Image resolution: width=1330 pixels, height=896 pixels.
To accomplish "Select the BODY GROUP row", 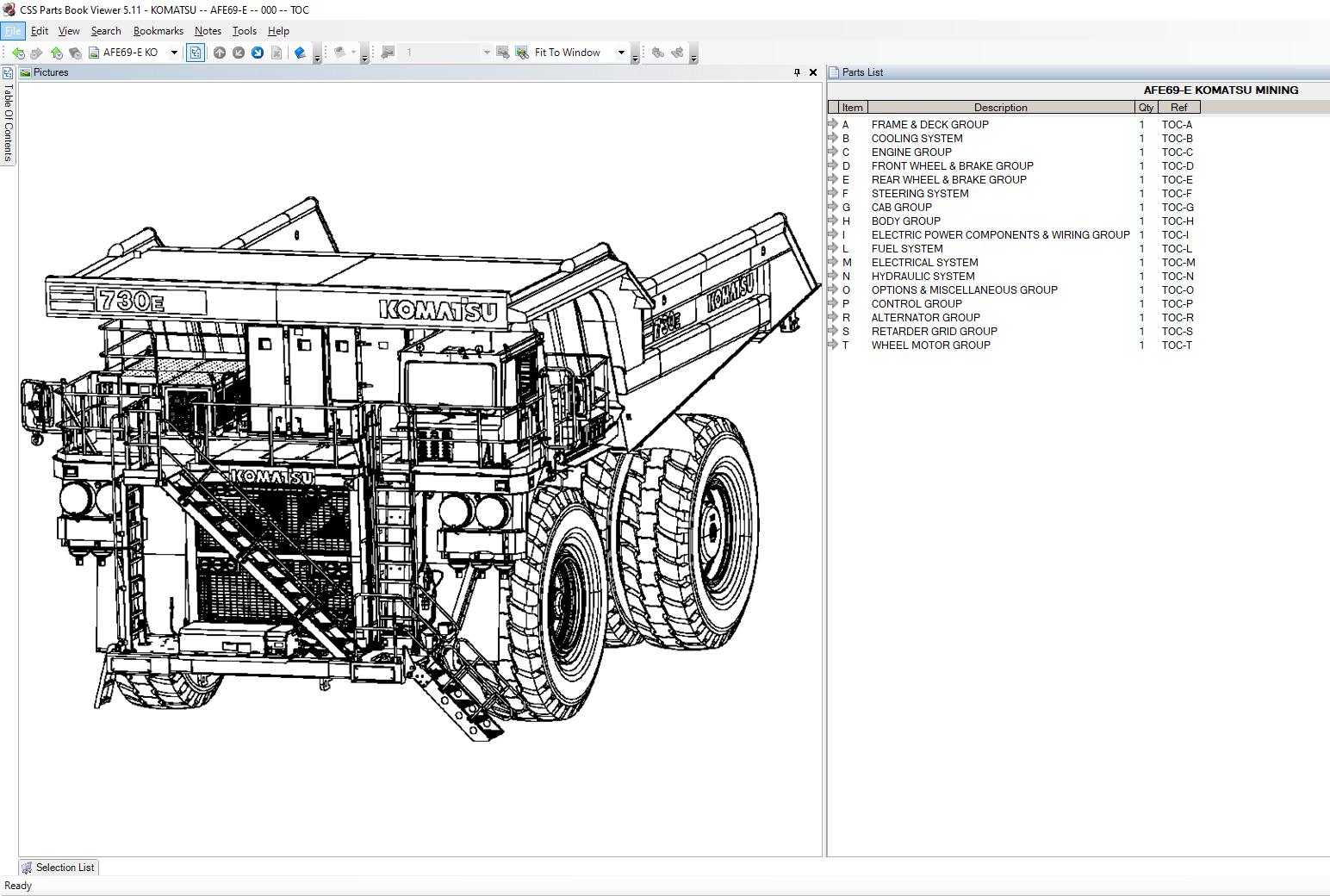I will (x=1013, y=221).
